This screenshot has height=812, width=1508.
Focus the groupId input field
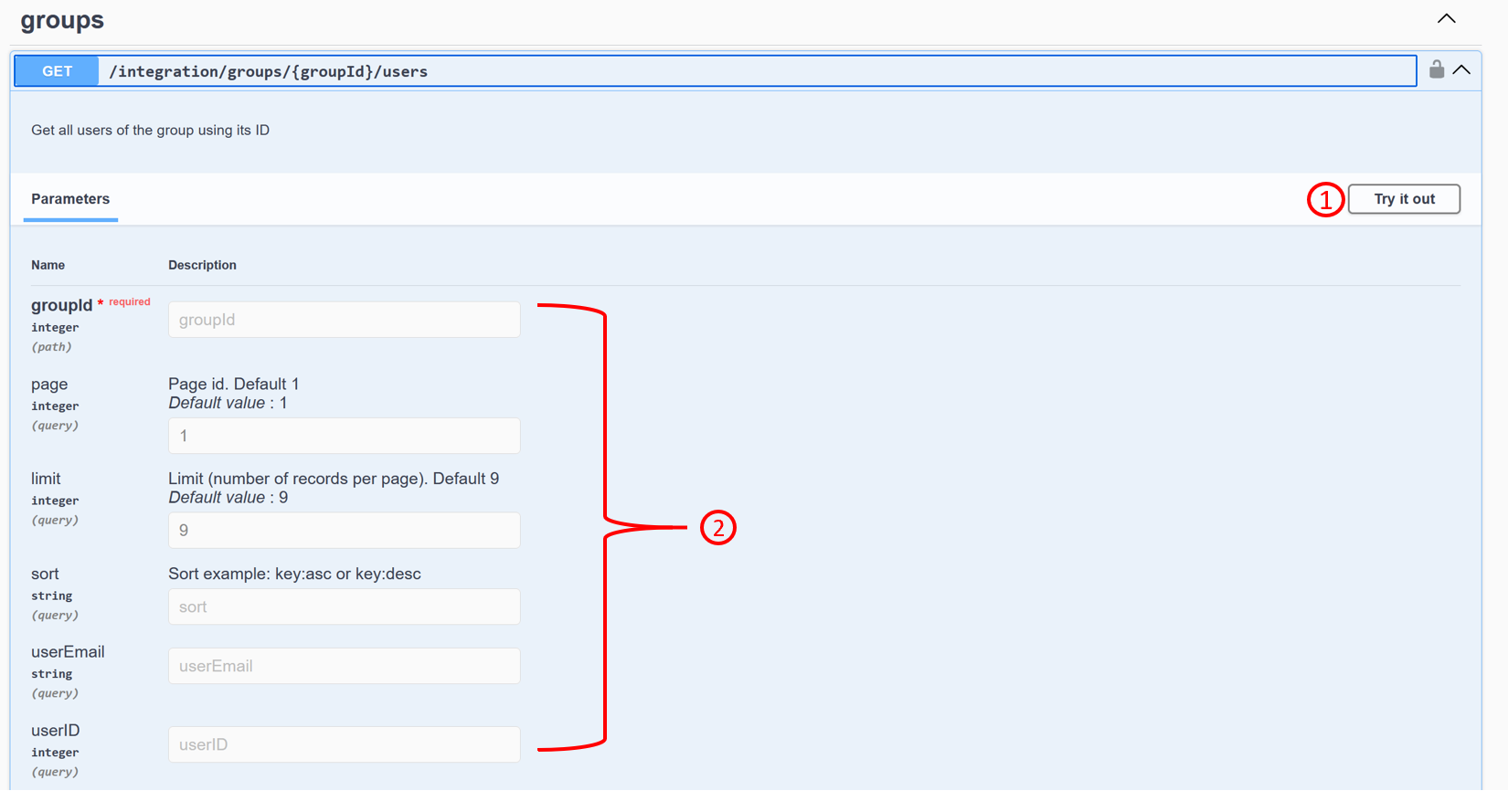pyautogui.click(x=344, y=320)
